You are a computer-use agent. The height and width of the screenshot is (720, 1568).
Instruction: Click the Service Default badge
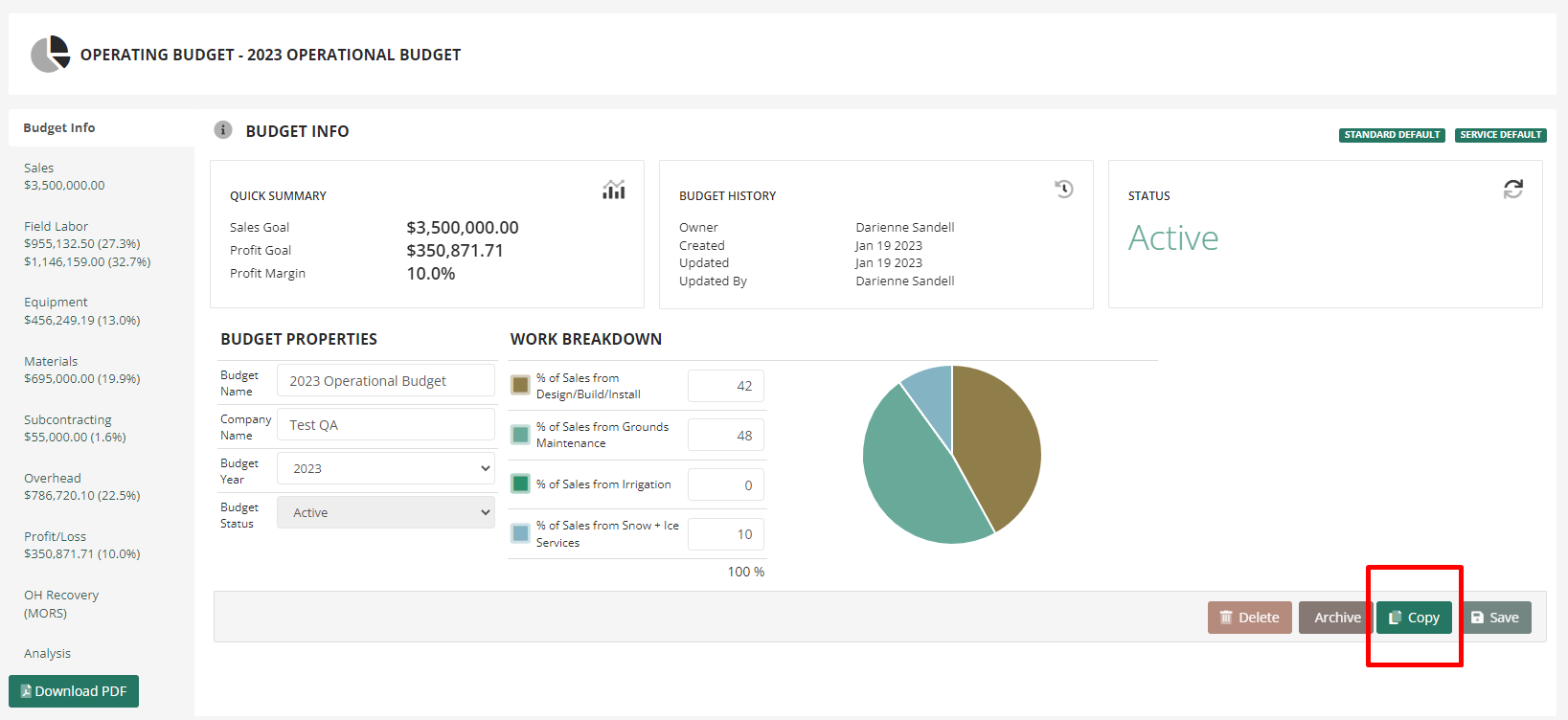coord(1501,135)
